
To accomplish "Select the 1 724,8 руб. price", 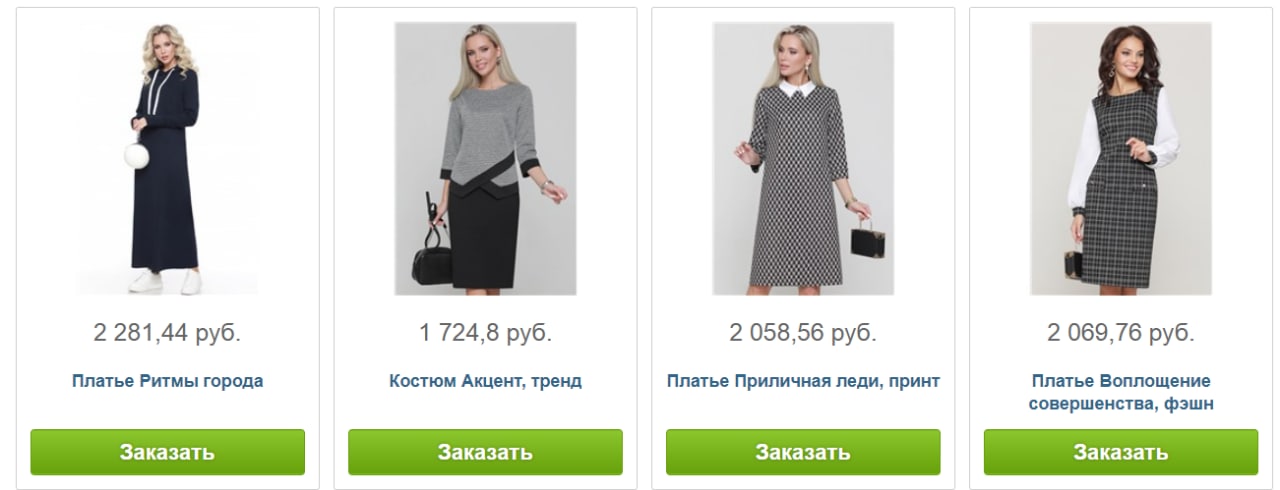I will (x=485, y=333).
